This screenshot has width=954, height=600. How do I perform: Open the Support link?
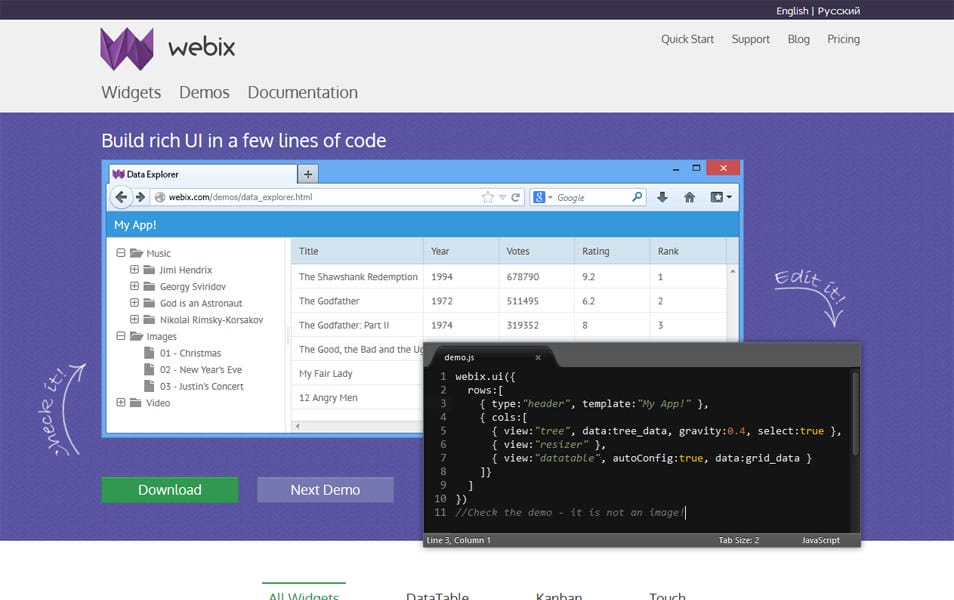pos(750,39)
